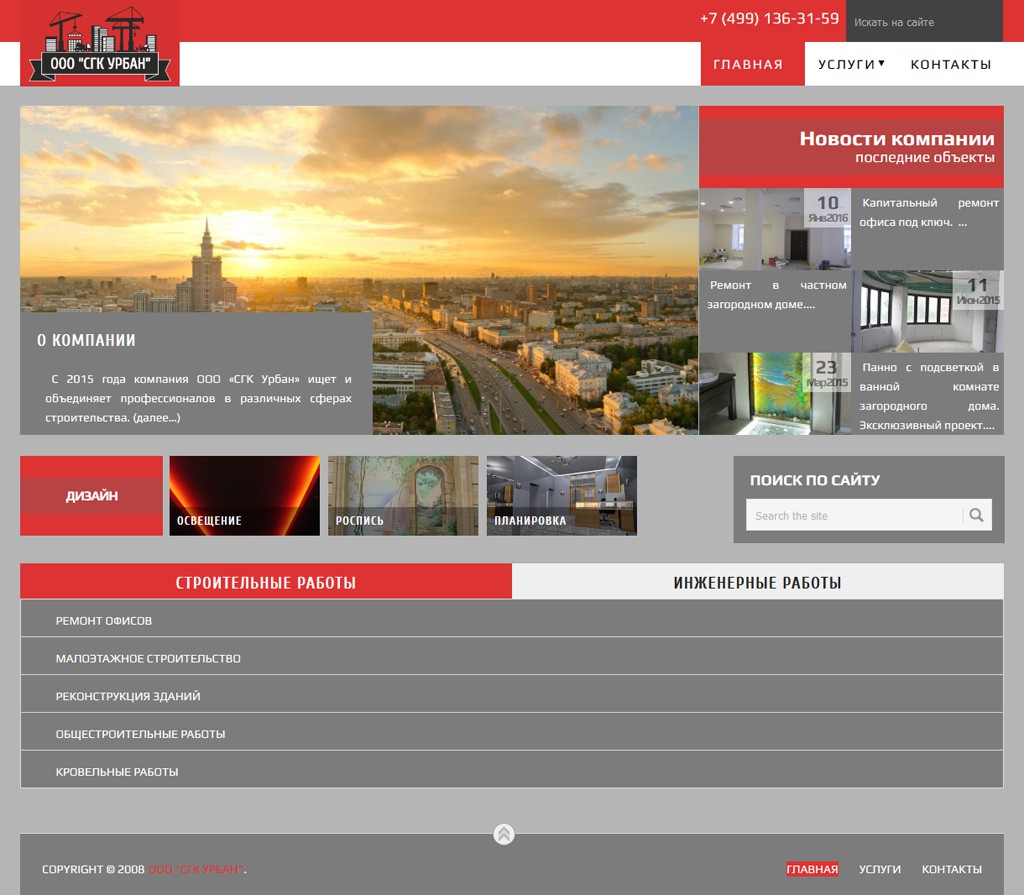This screenshot has width=1024, height=895.
Task: Open КОНТАКТЫ in the top navigation
Action: tap(951, 64)
